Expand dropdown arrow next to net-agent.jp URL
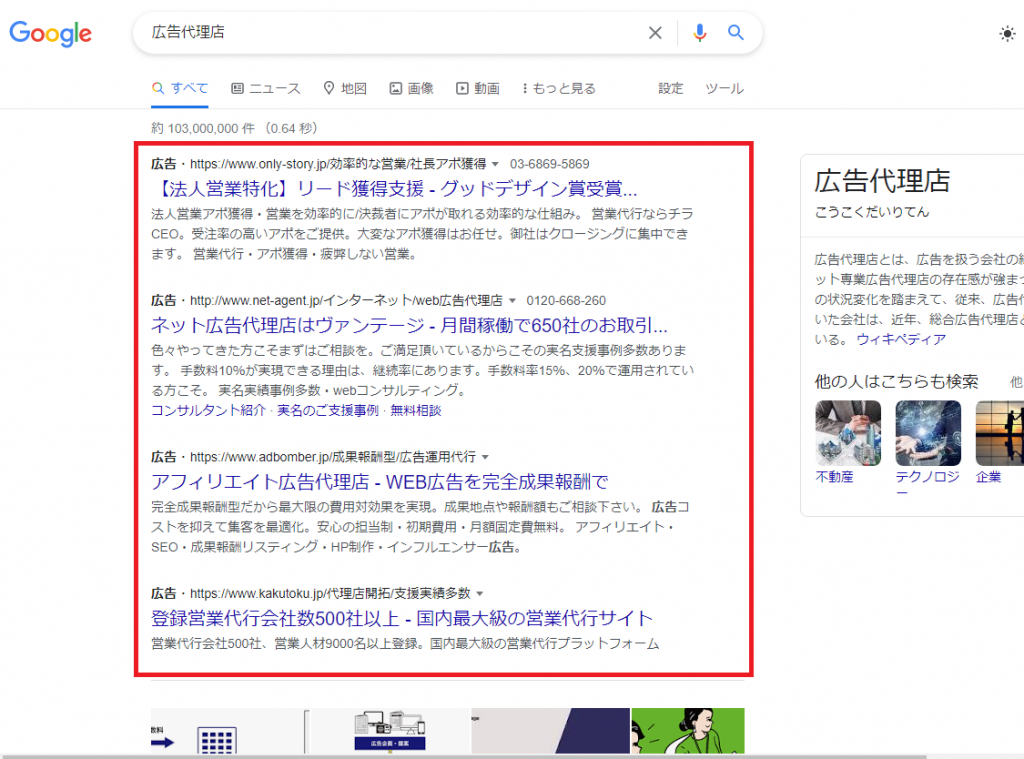 [x=512, y=300]
